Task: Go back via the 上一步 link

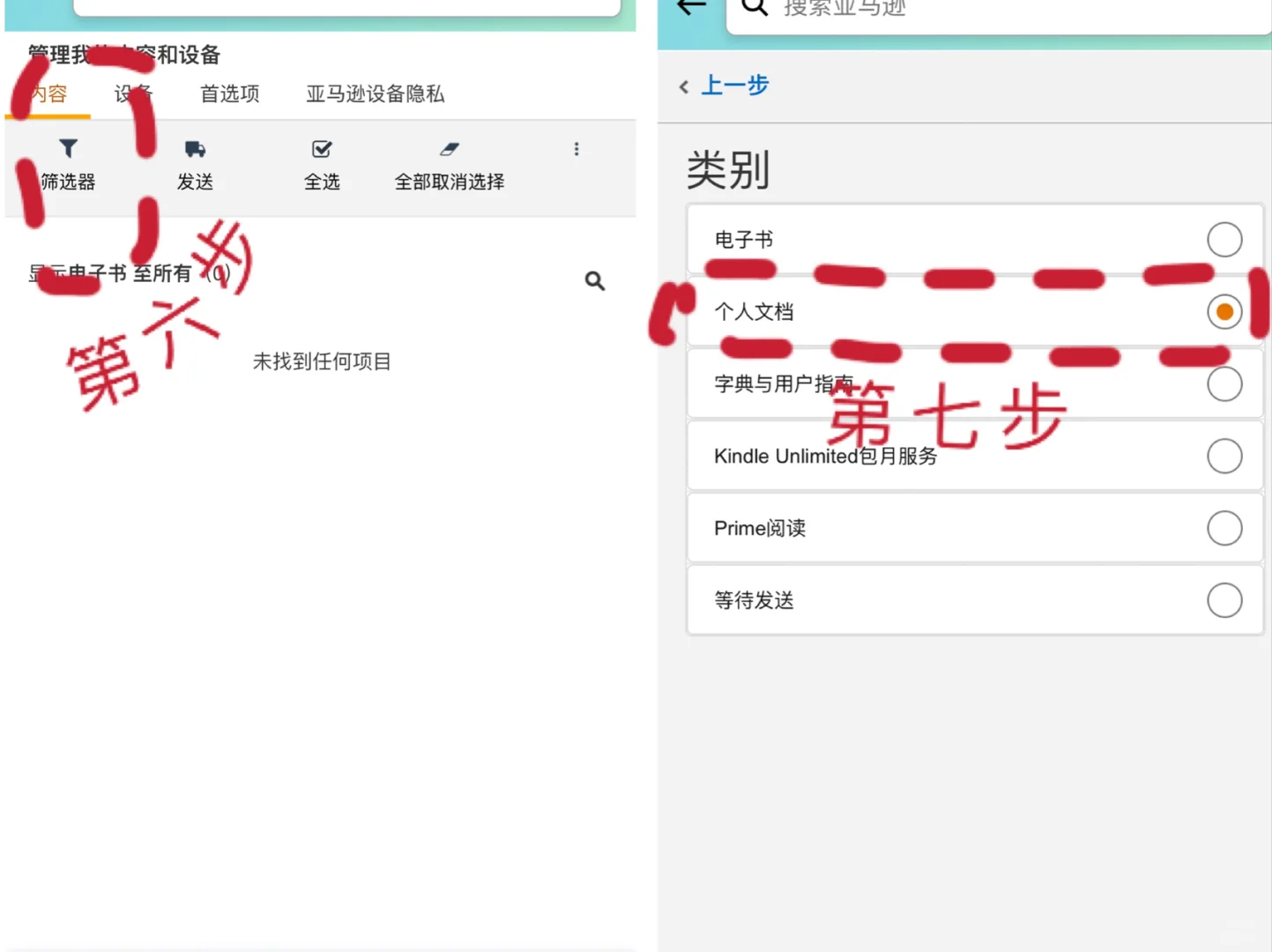Action: [x=735, y=86]
